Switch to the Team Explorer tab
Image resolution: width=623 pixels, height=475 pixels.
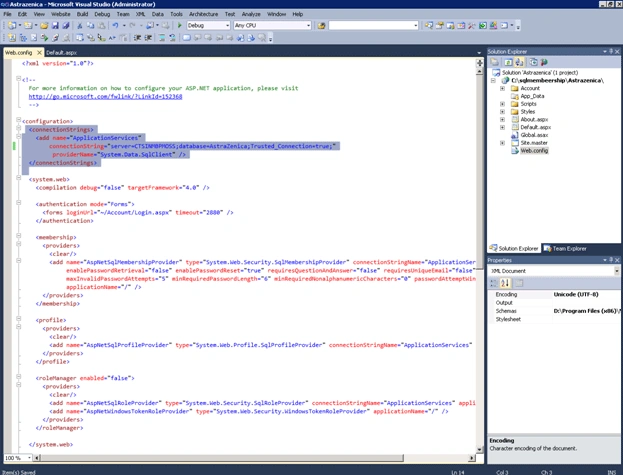(x=565, y=249)
